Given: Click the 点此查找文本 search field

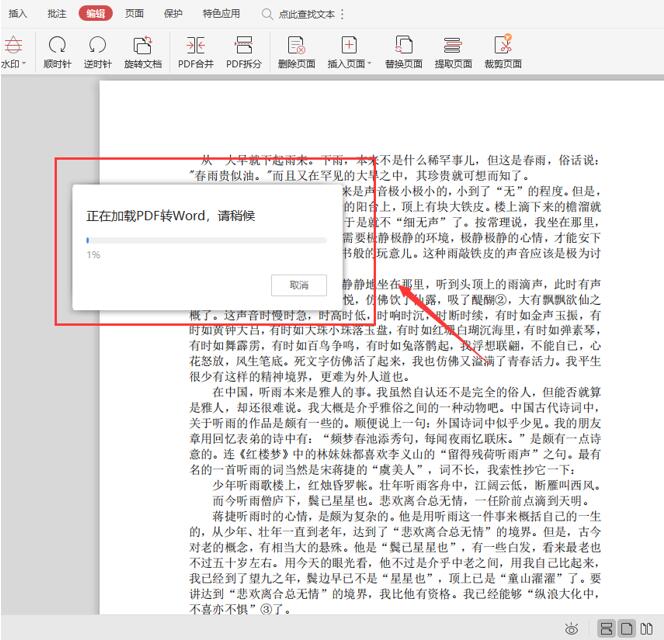Looking at the screenshot, I should click(307, 14).
